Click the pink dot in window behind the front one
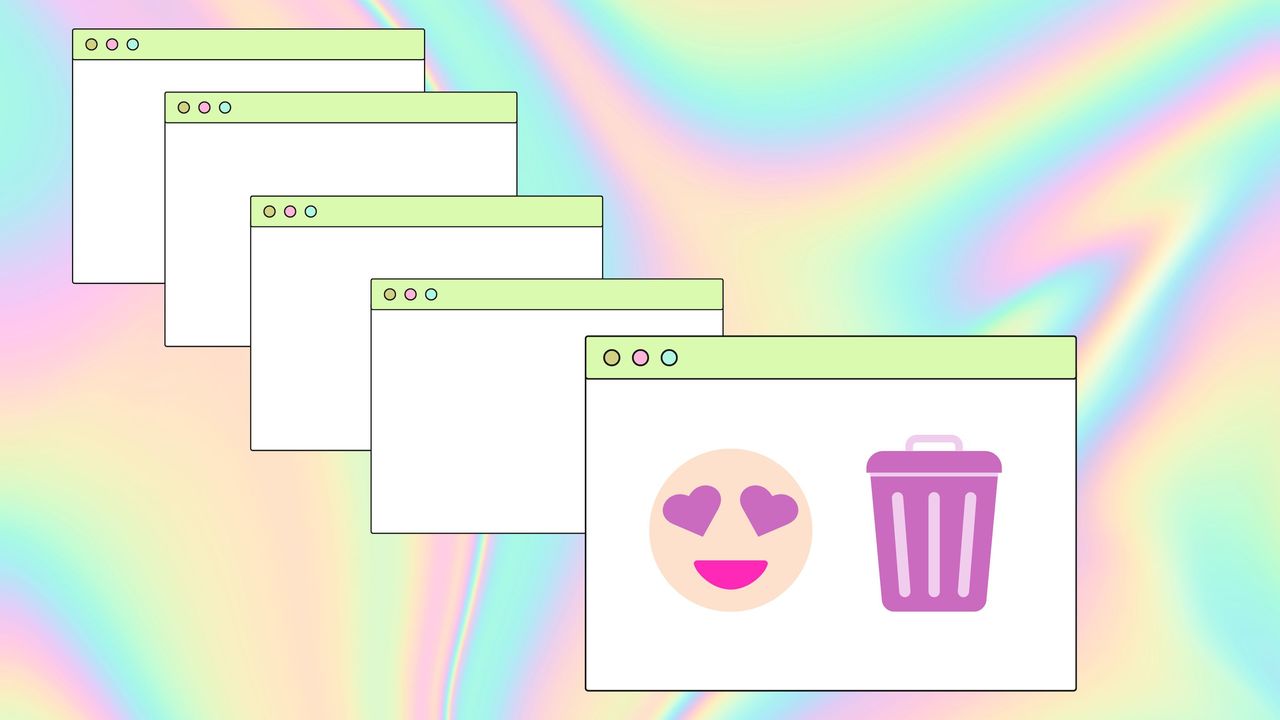This screenshot has width=1280, height=720. coord(410,295)
